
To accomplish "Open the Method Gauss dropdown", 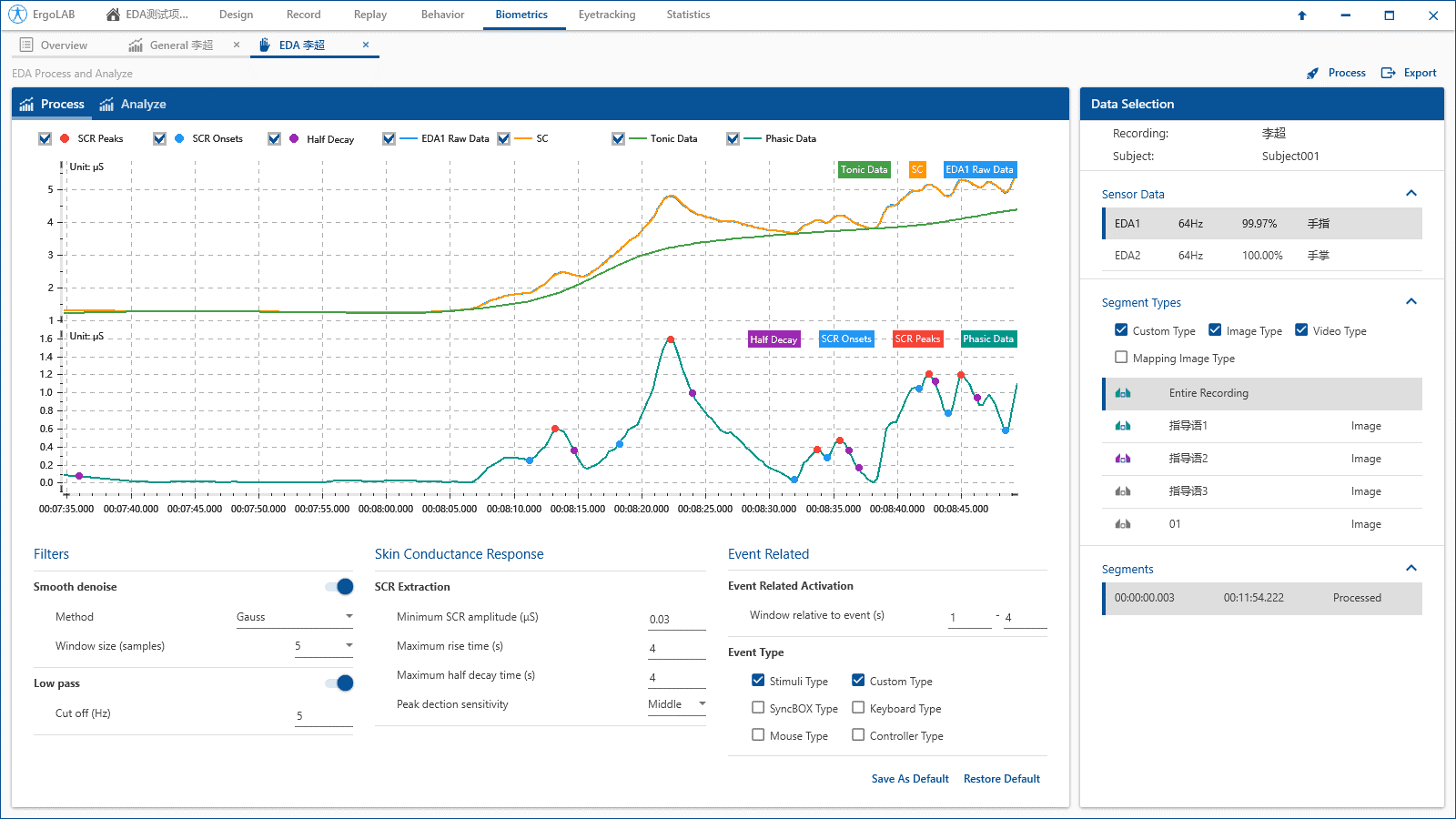I will pos(294,617).
